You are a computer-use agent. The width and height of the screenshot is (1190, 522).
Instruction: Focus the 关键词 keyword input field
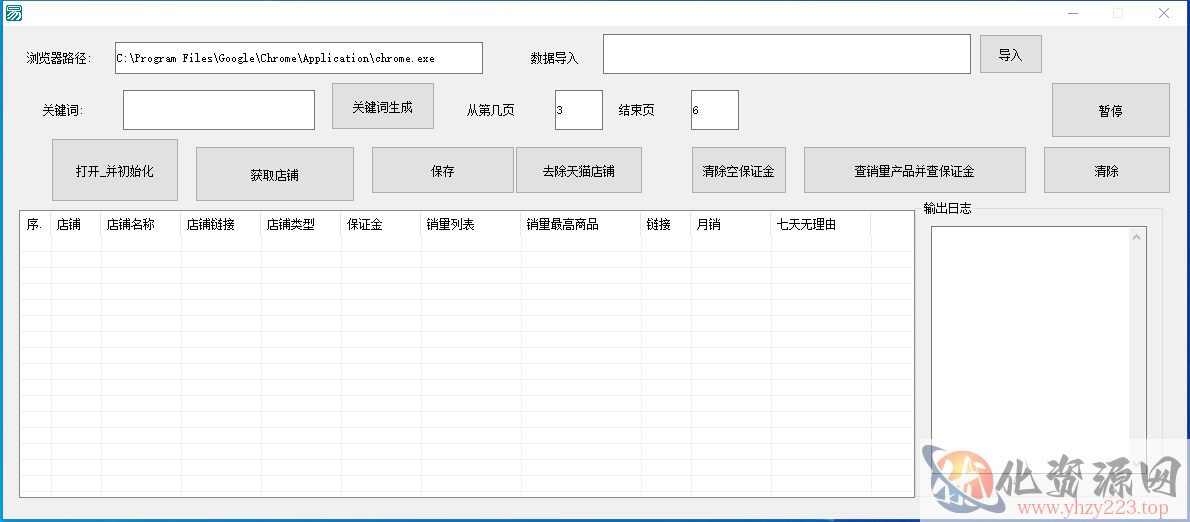219,110
